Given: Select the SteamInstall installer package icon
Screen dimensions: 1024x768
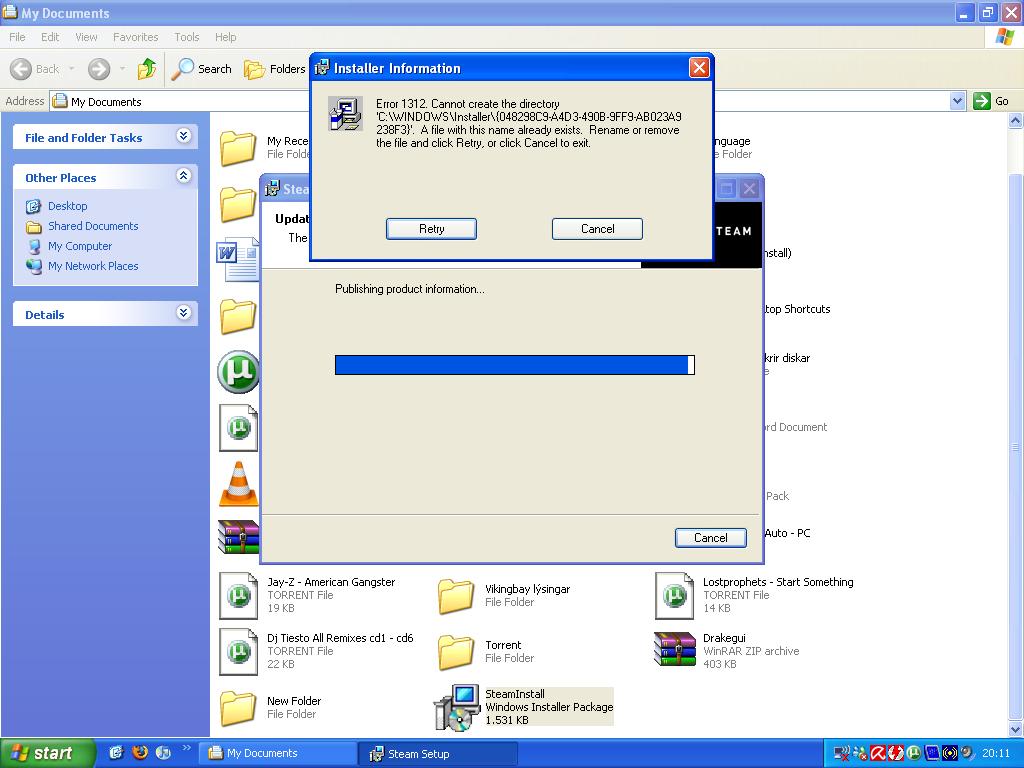Looking at the screenshot, I should (457, 707).
